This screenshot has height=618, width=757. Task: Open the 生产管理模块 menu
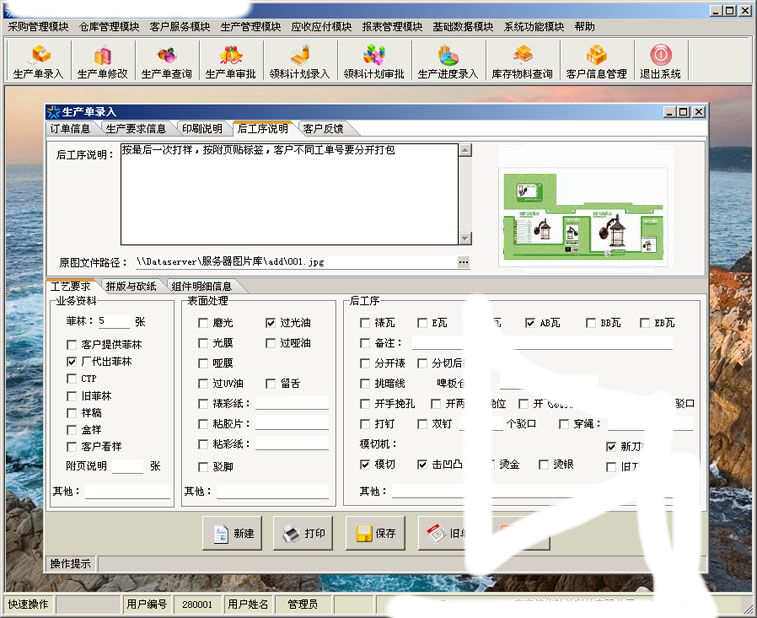coord(251,27)
